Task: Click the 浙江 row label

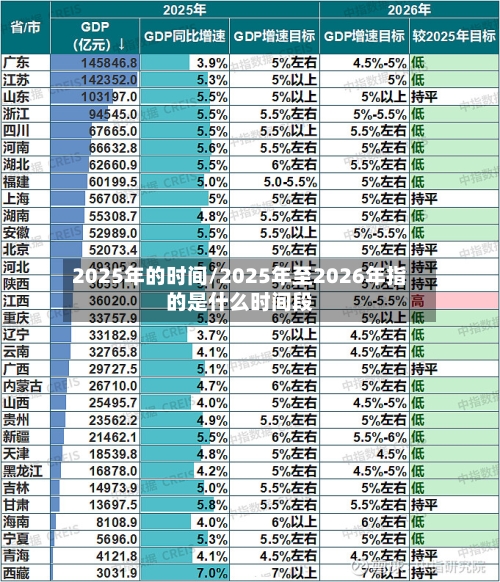Action: pos(25,114)
